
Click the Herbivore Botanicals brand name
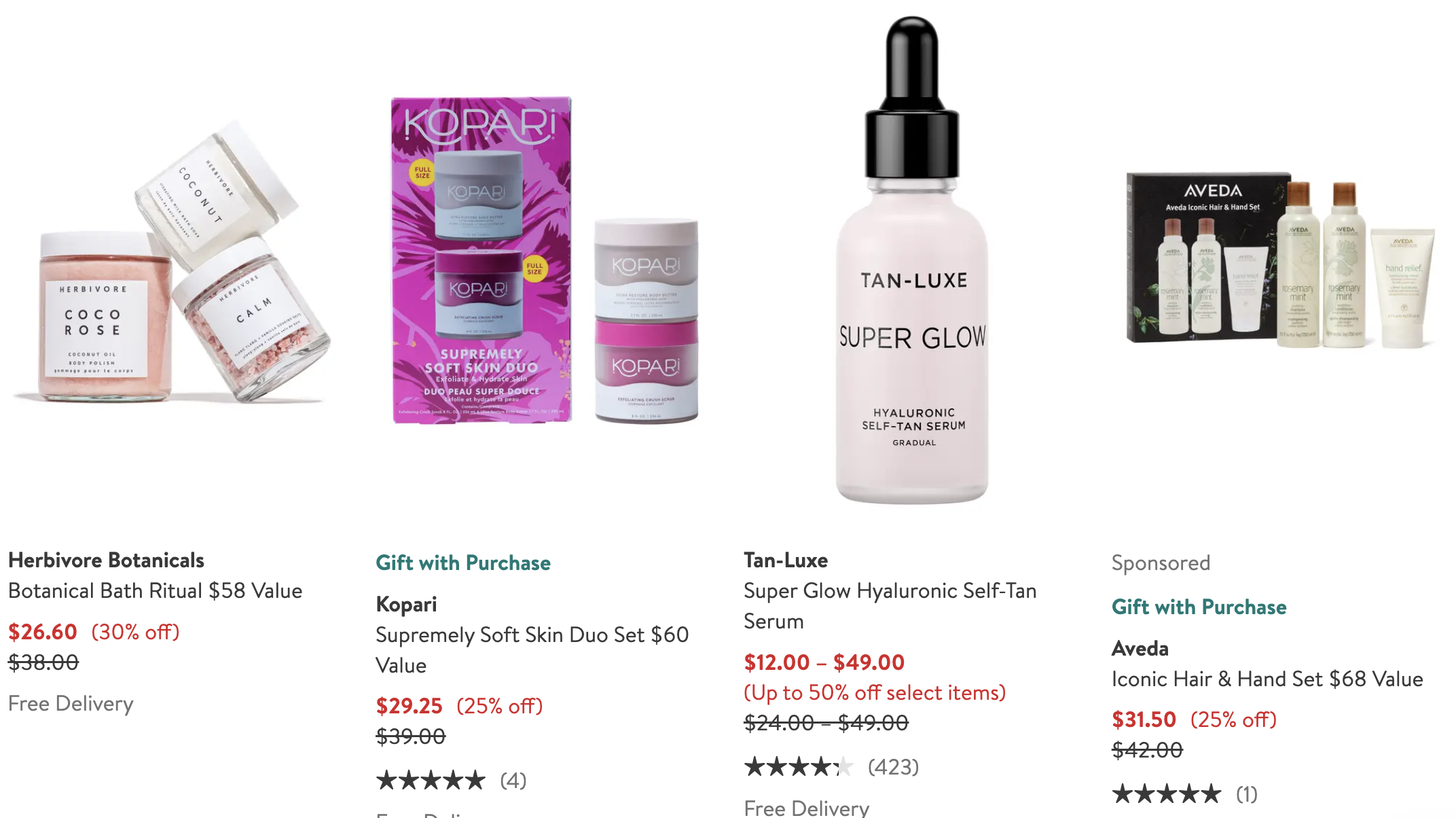[x=106, y=560]
